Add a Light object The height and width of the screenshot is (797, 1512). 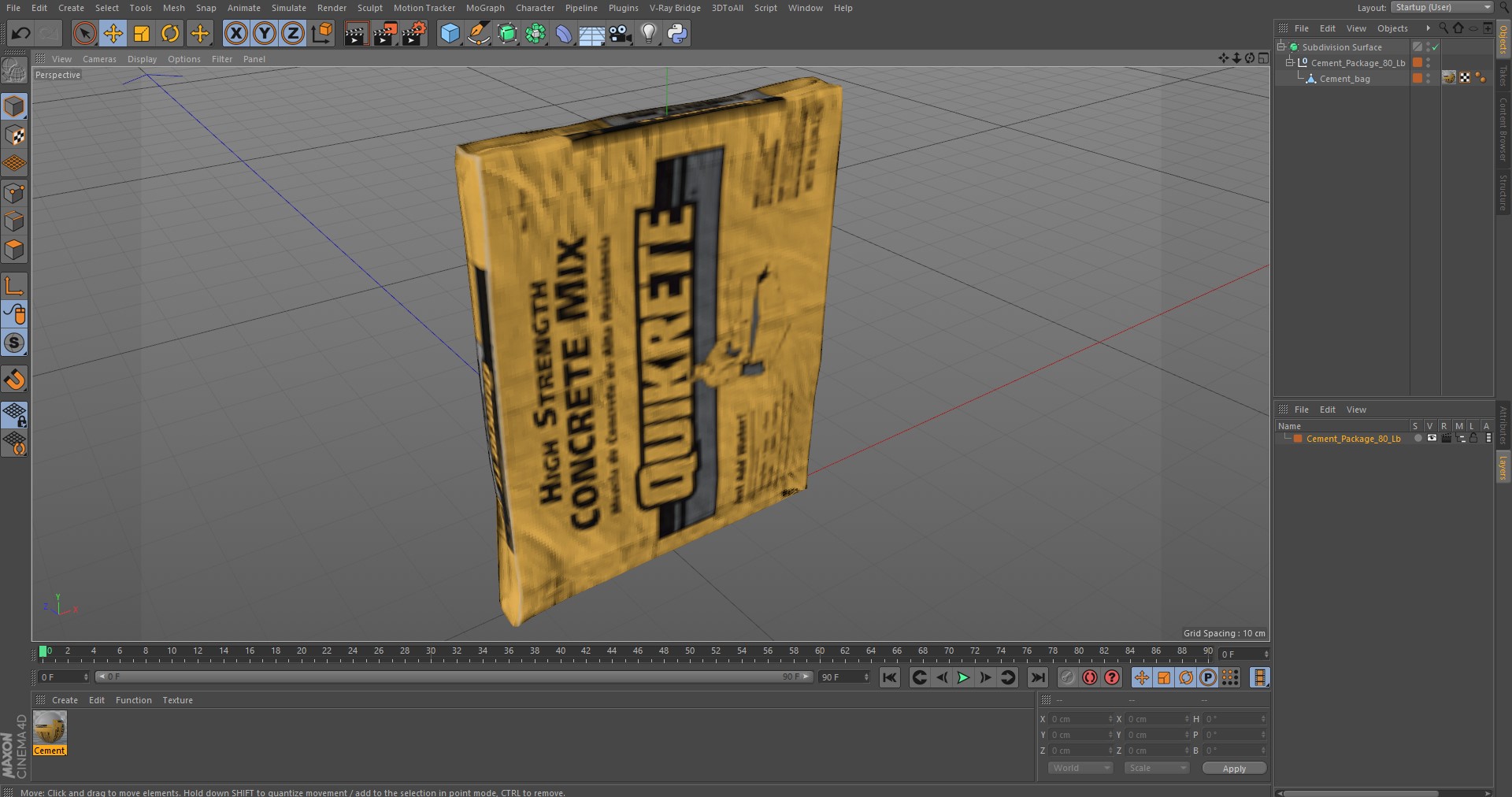click(649, 33)
